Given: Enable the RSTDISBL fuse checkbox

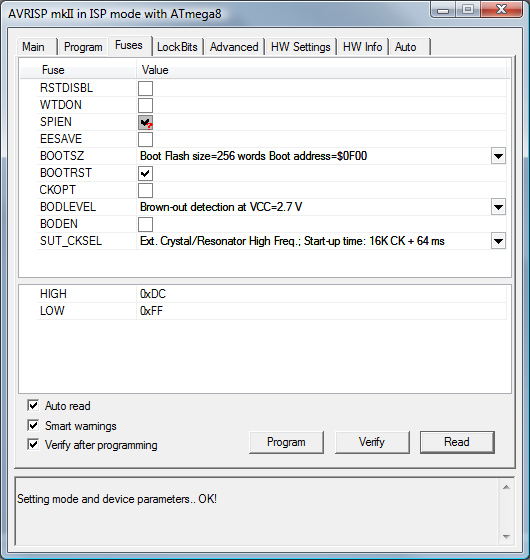Looking at the screenshot, I should pyautogui.click(x=145, y=88).
